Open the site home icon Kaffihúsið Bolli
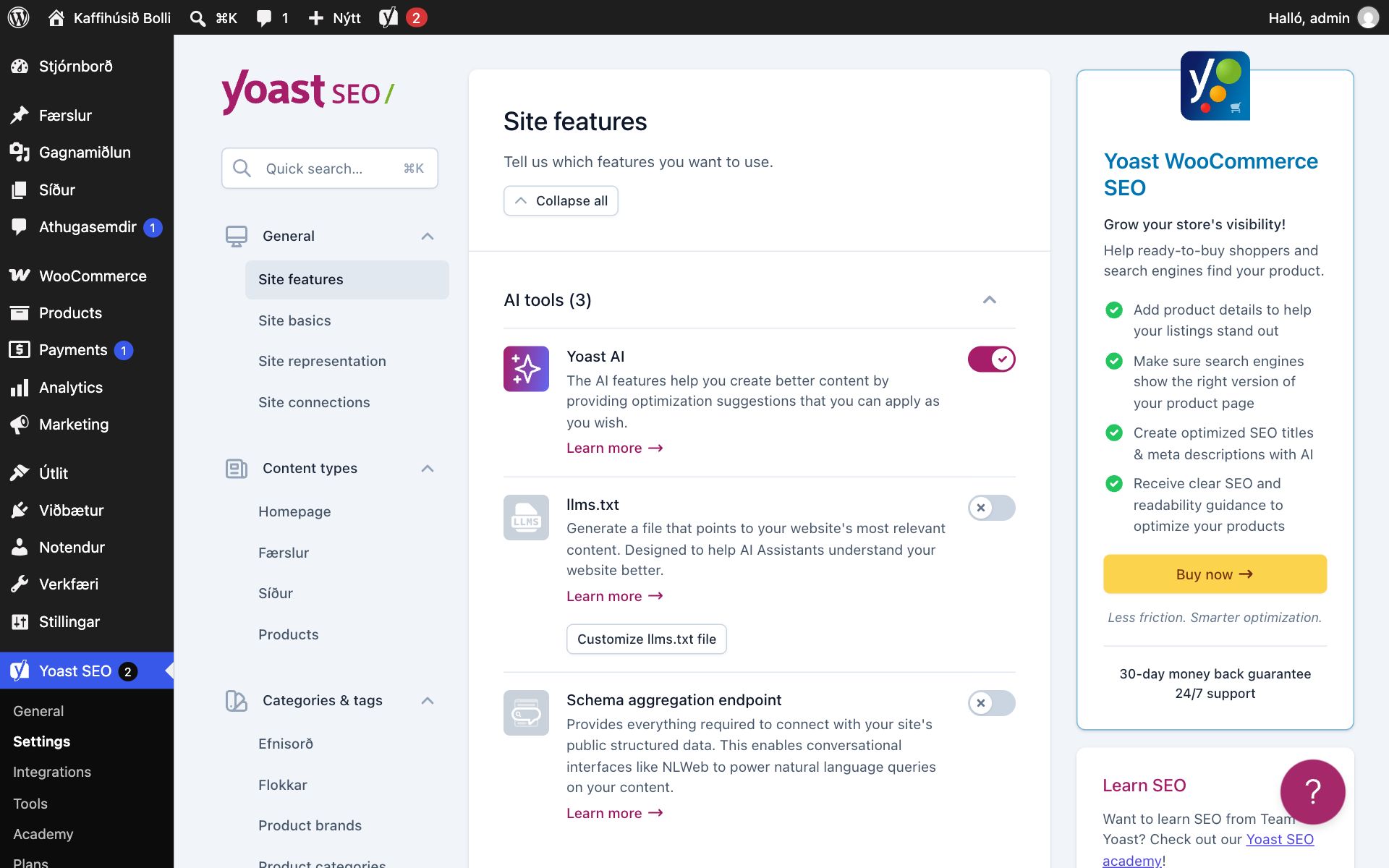The width and height of the screenshot is (1389, 868). (56, 17)
